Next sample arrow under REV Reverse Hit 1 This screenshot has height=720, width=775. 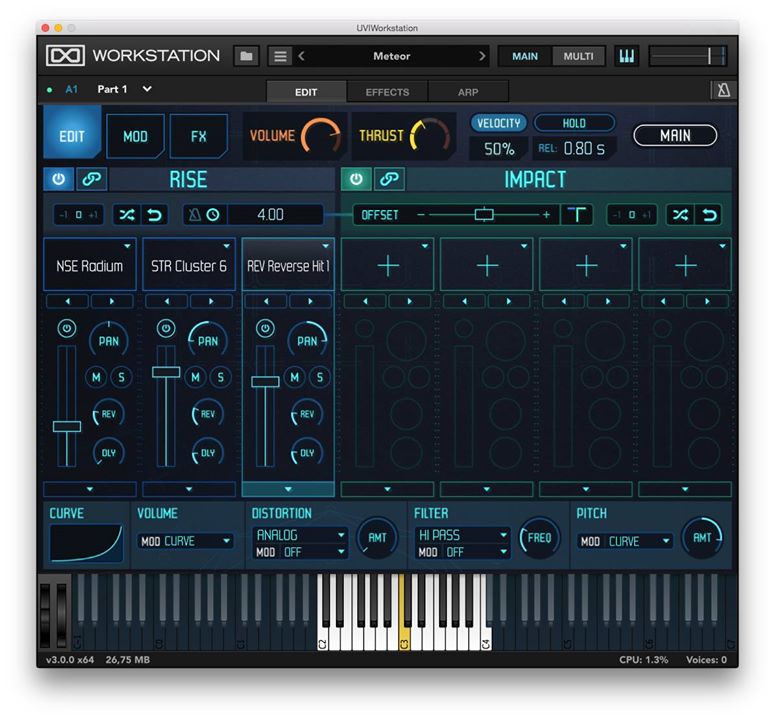310,301
